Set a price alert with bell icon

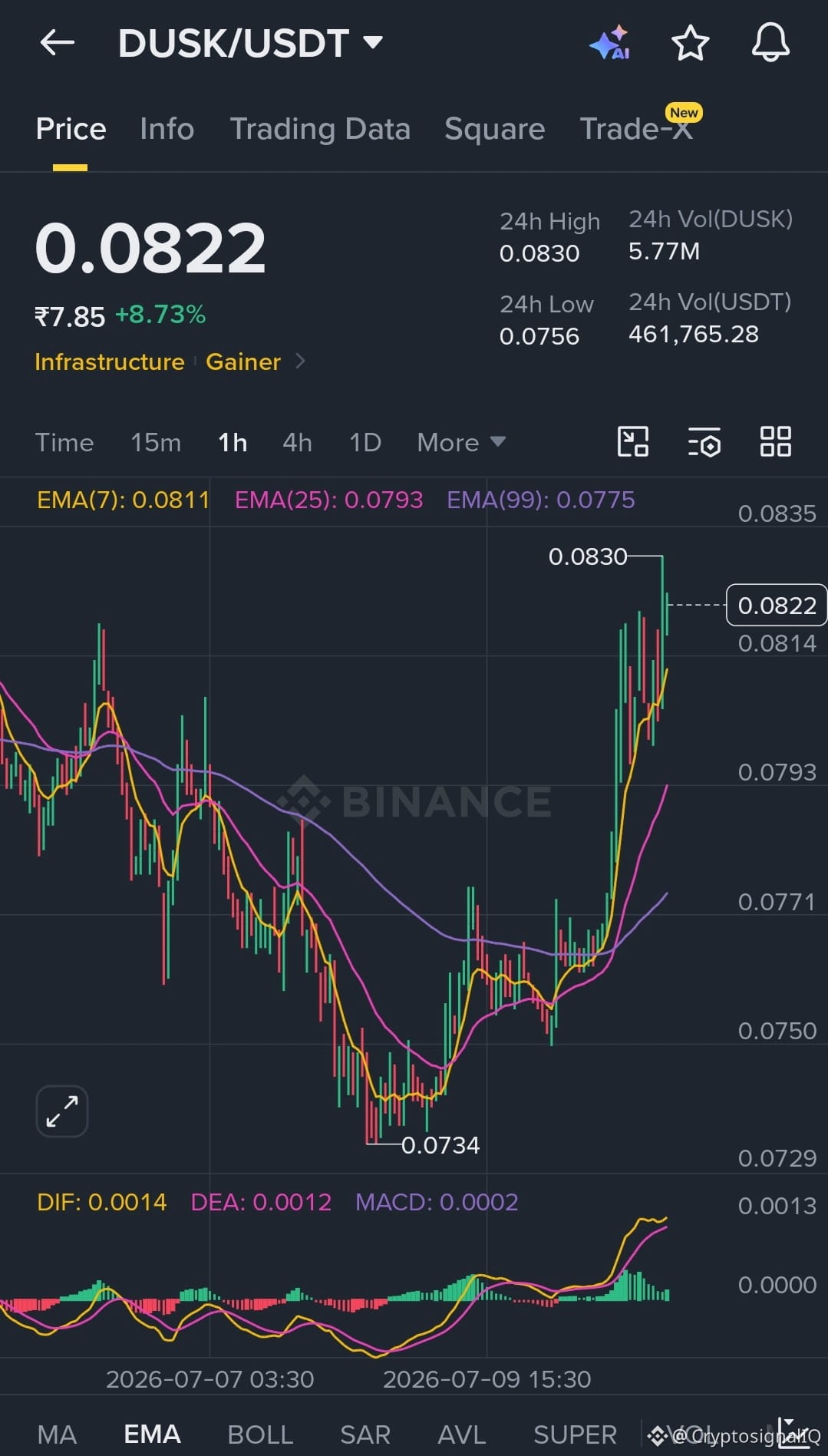[x=770, y=42]
